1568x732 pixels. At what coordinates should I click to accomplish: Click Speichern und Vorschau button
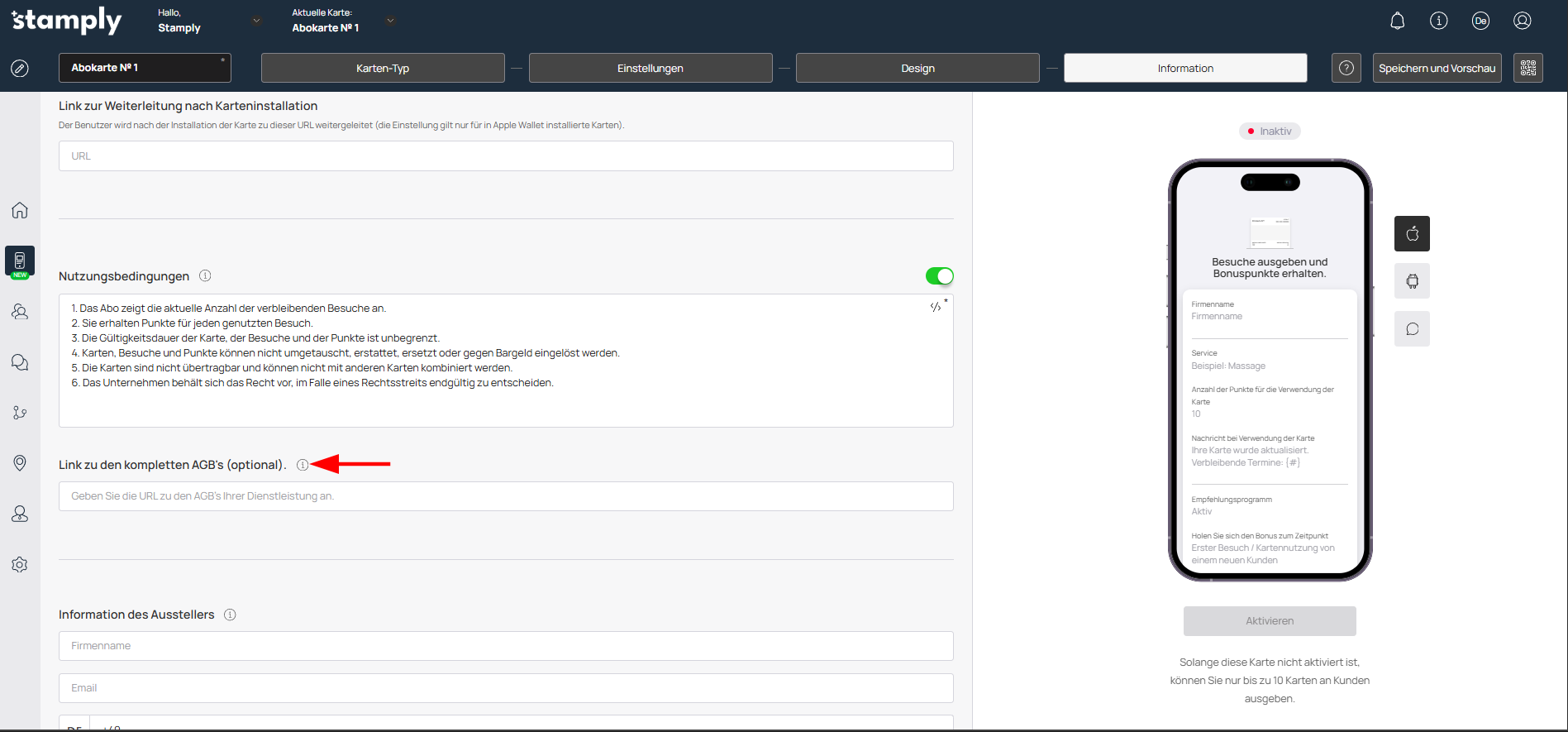[x=1437, y=68]
